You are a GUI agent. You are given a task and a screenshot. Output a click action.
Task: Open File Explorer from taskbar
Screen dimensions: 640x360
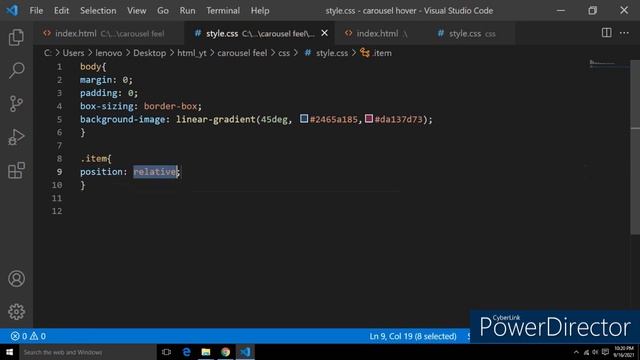coord(206,352)
